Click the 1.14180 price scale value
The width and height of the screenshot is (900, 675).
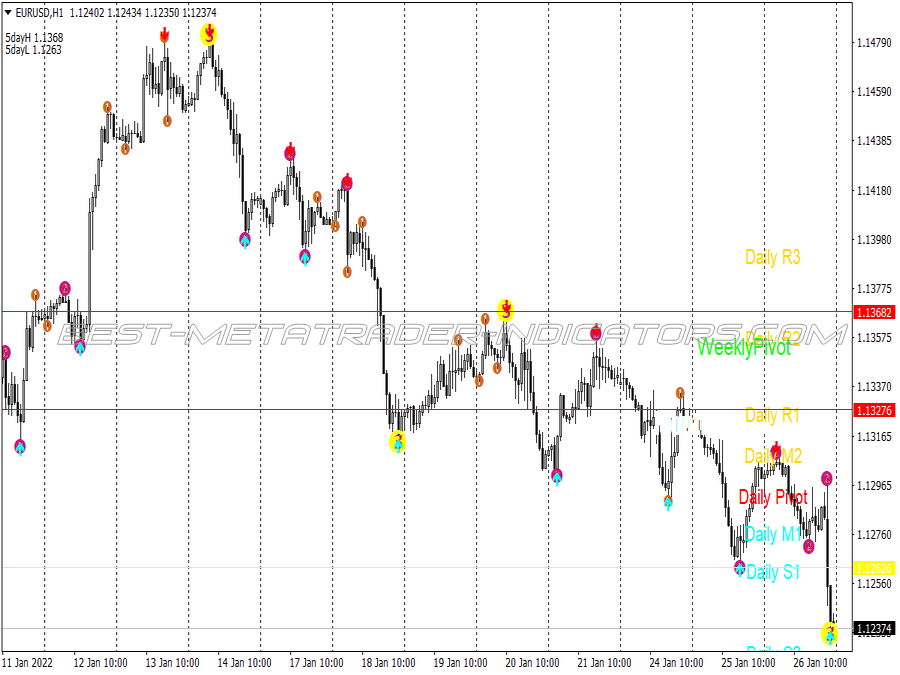[874, 191]
